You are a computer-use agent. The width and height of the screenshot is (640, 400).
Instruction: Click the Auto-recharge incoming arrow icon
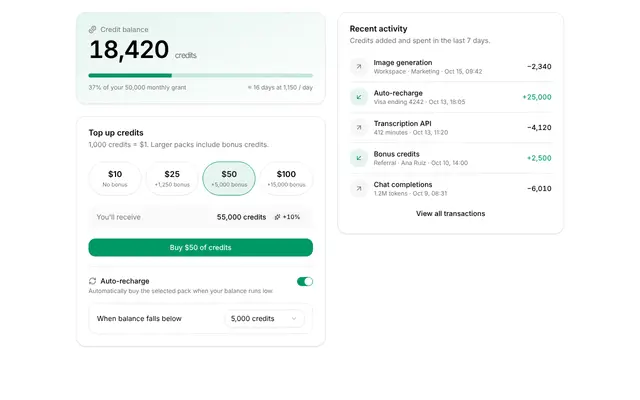359,97
